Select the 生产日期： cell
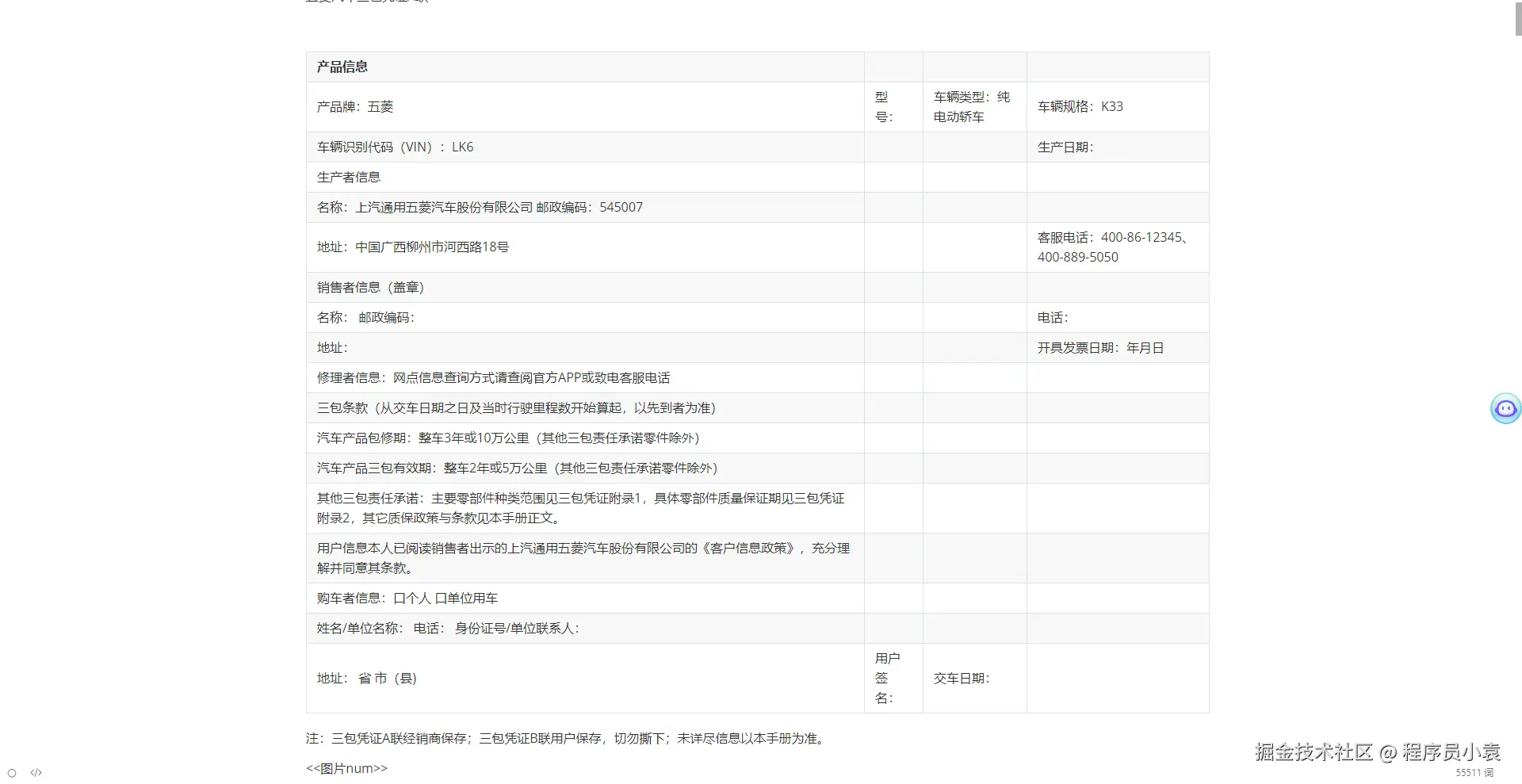Screen dimensions: 1522x784 1118,147
